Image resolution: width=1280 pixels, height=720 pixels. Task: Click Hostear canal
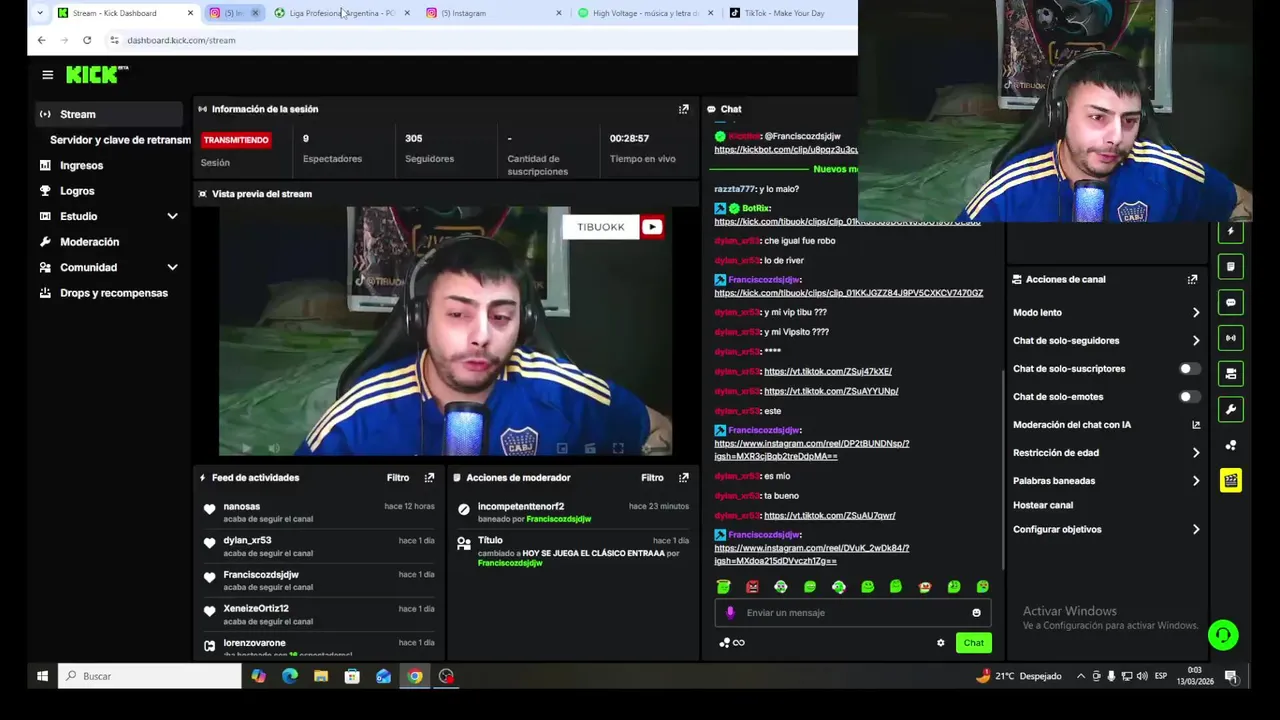(1043, 506)
